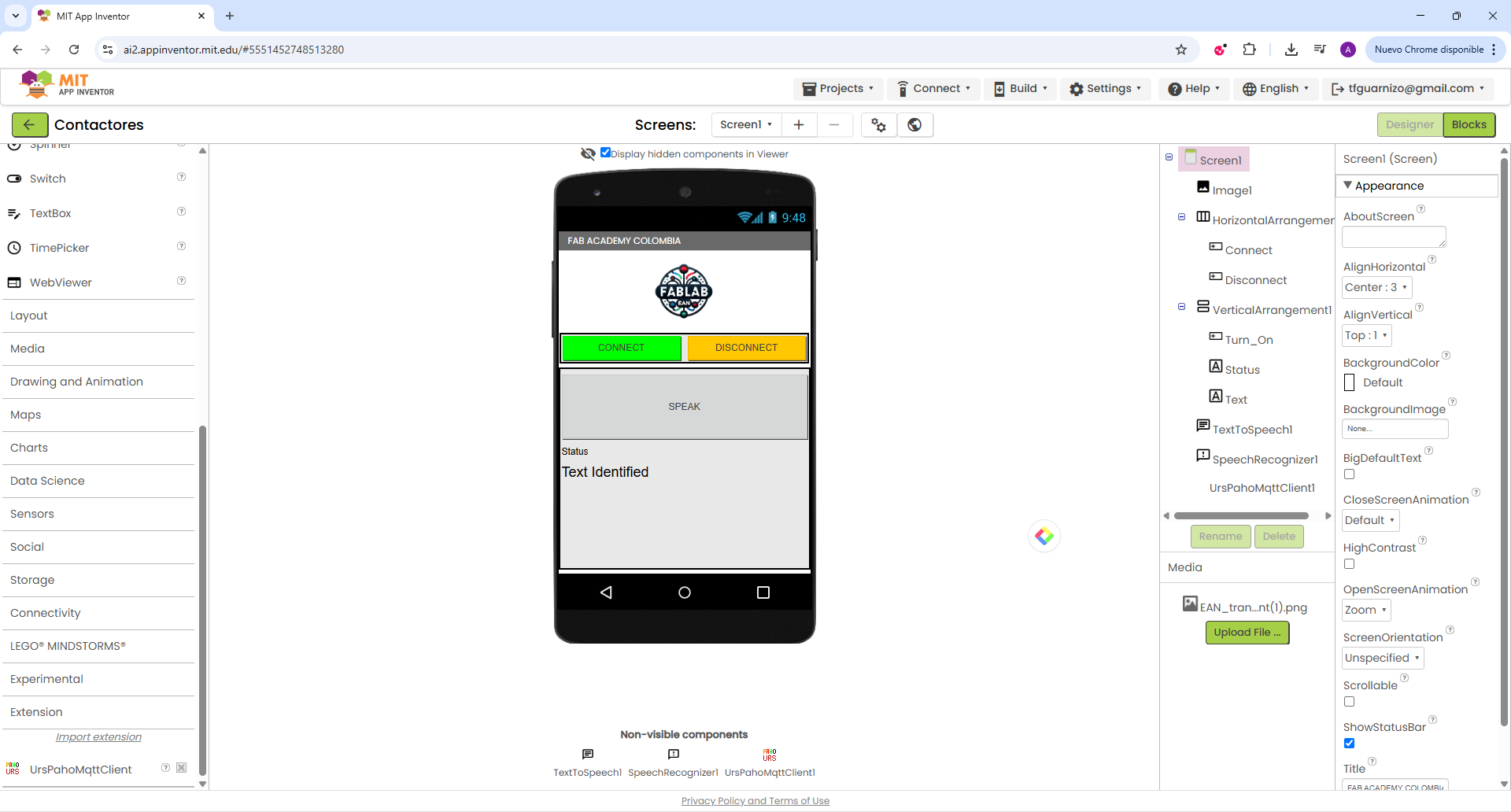Reload the browser page

(x=74, y=50)
